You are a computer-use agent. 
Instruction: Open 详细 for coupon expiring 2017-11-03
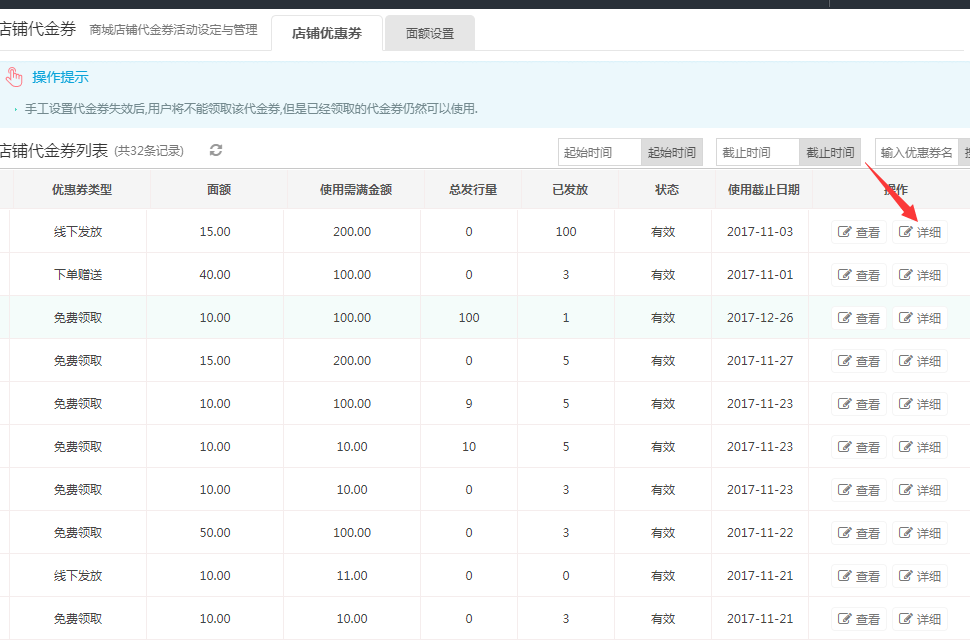point(919,232)
